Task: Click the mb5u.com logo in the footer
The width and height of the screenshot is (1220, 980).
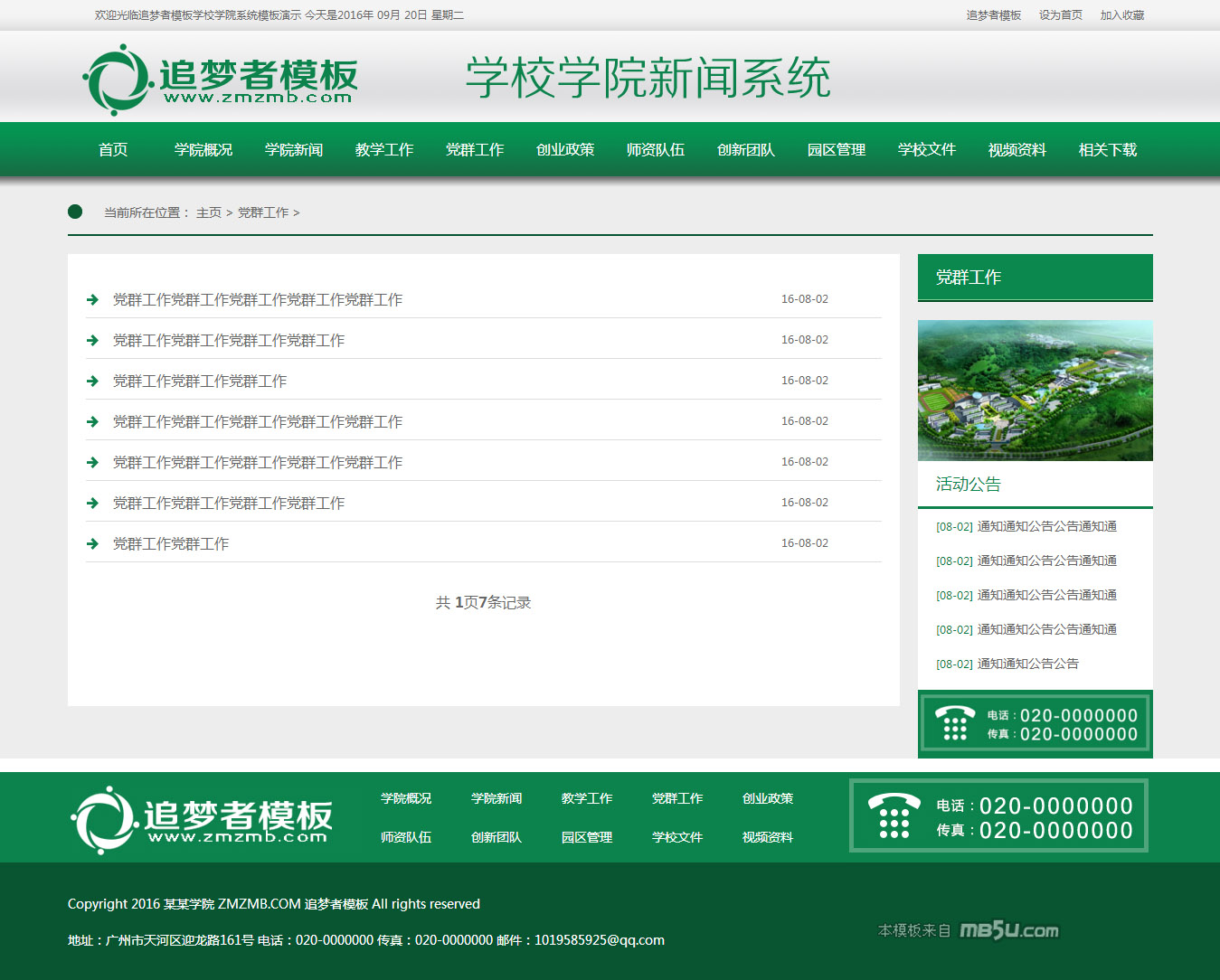Action: (x=1008, y=930)
